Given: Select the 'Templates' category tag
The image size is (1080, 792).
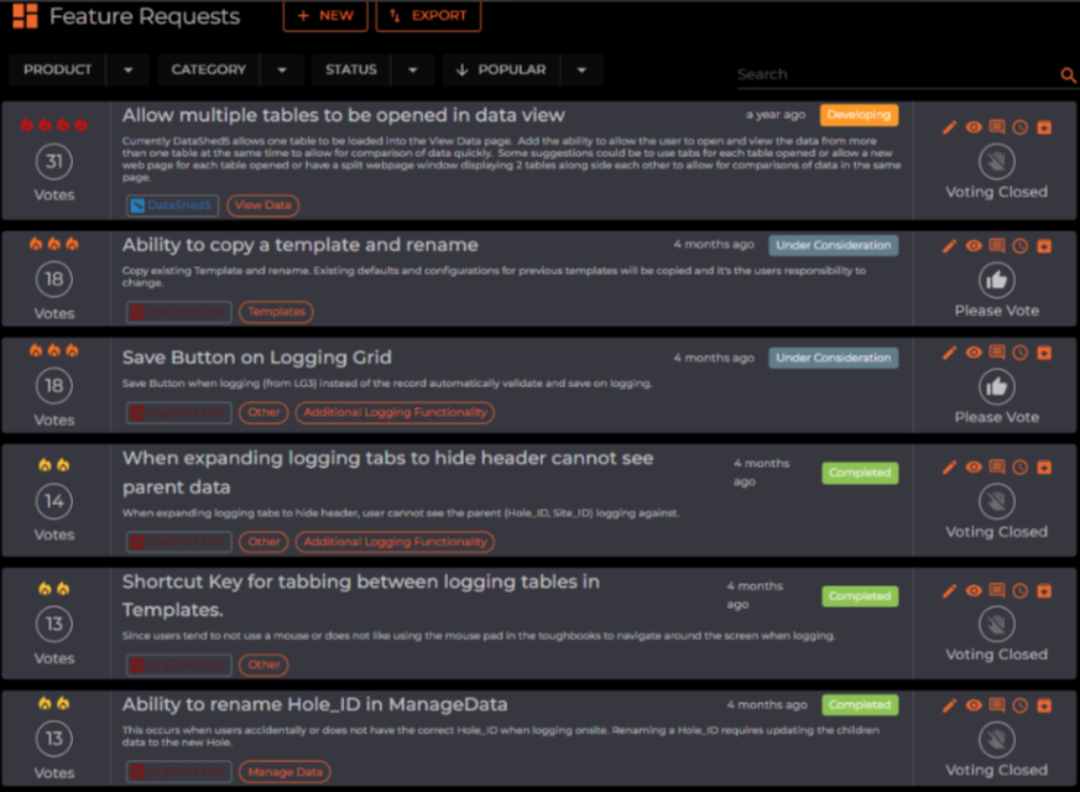Looking at the screenshot, I should click(276, 311).
